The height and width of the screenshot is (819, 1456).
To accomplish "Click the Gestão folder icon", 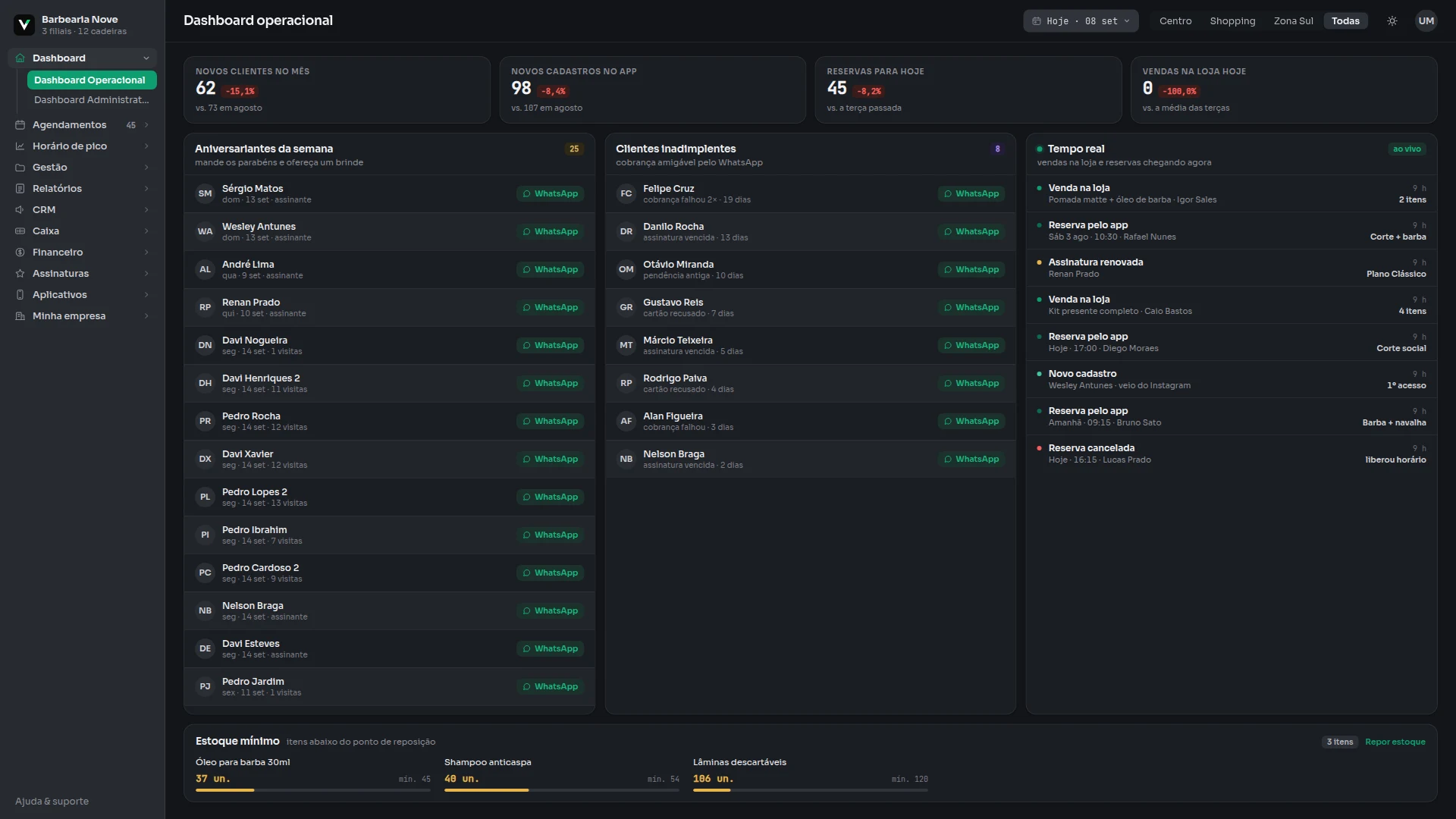I will pos(20,168).
